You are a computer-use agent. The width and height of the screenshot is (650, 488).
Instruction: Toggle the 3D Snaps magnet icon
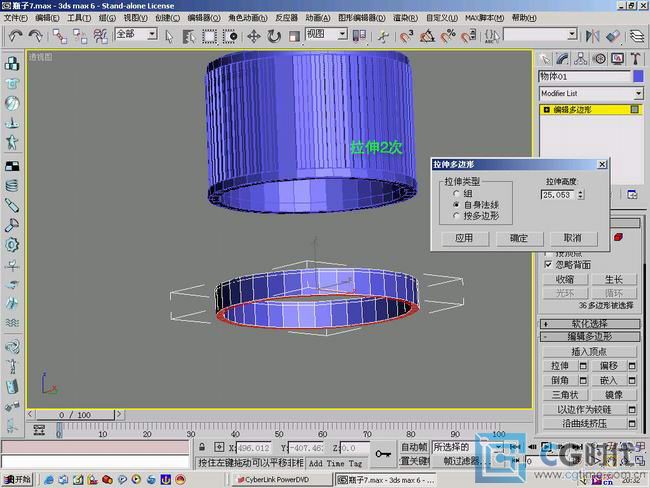[x=407, y=36]
